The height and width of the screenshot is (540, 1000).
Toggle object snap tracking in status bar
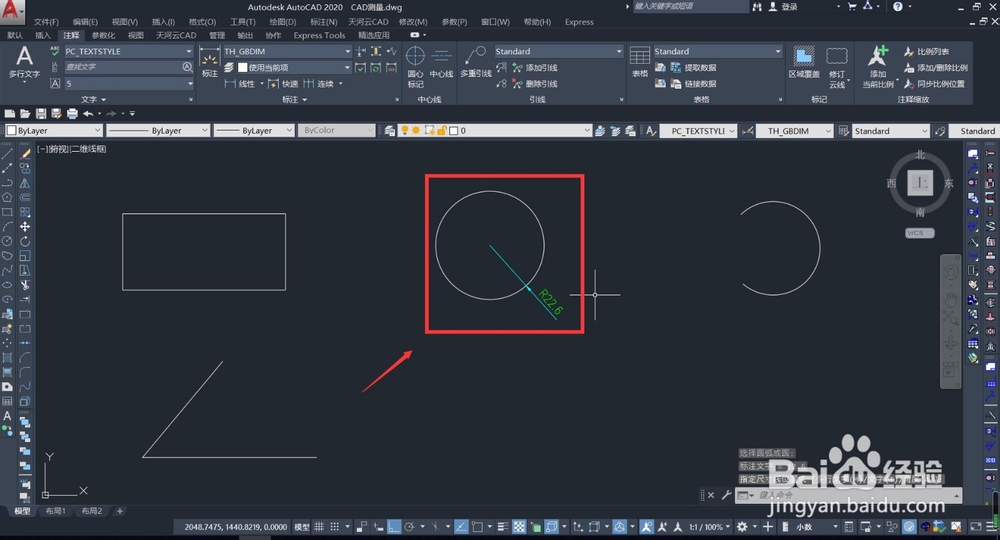pos(461,527)
